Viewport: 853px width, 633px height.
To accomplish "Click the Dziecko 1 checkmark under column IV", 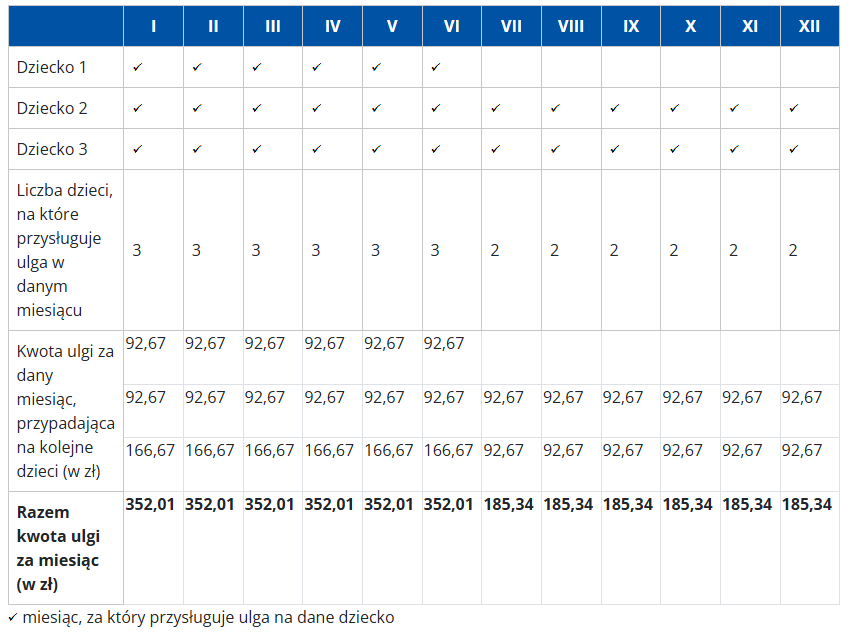I will 316,67.
